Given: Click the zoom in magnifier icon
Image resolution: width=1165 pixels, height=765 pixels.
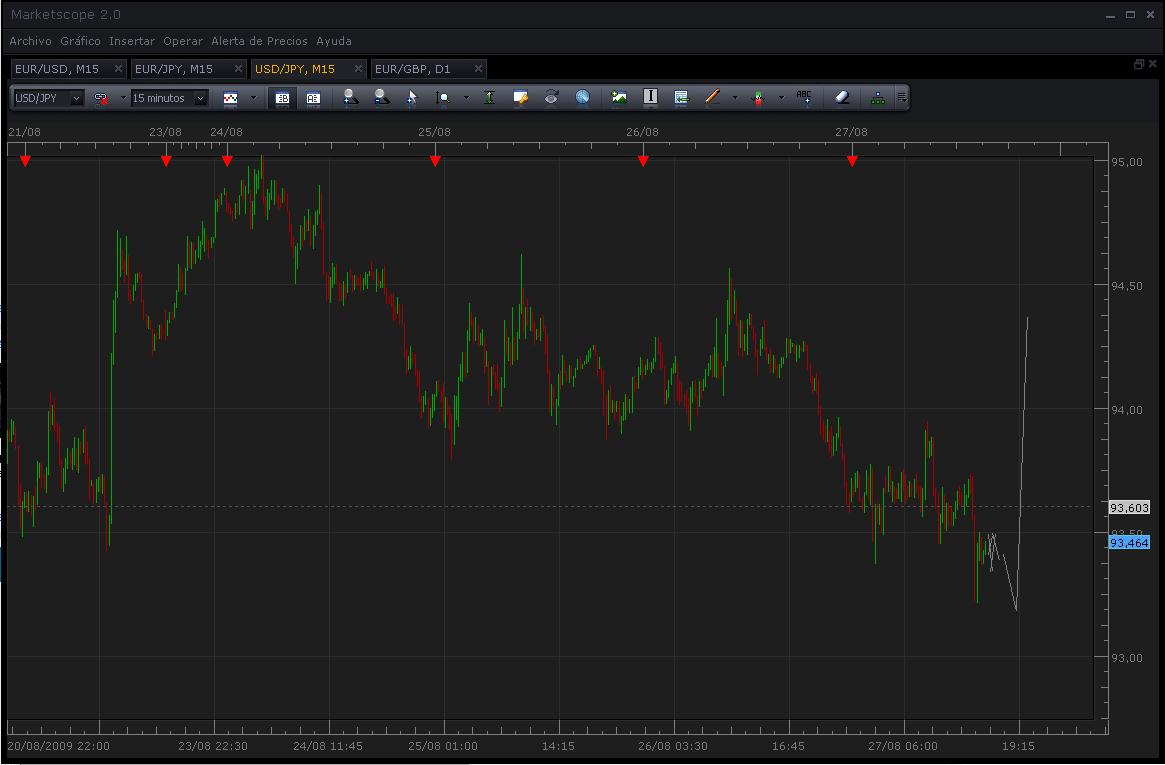Looking at the screenshot, I should pyautogui.click(x=351, y=97).
